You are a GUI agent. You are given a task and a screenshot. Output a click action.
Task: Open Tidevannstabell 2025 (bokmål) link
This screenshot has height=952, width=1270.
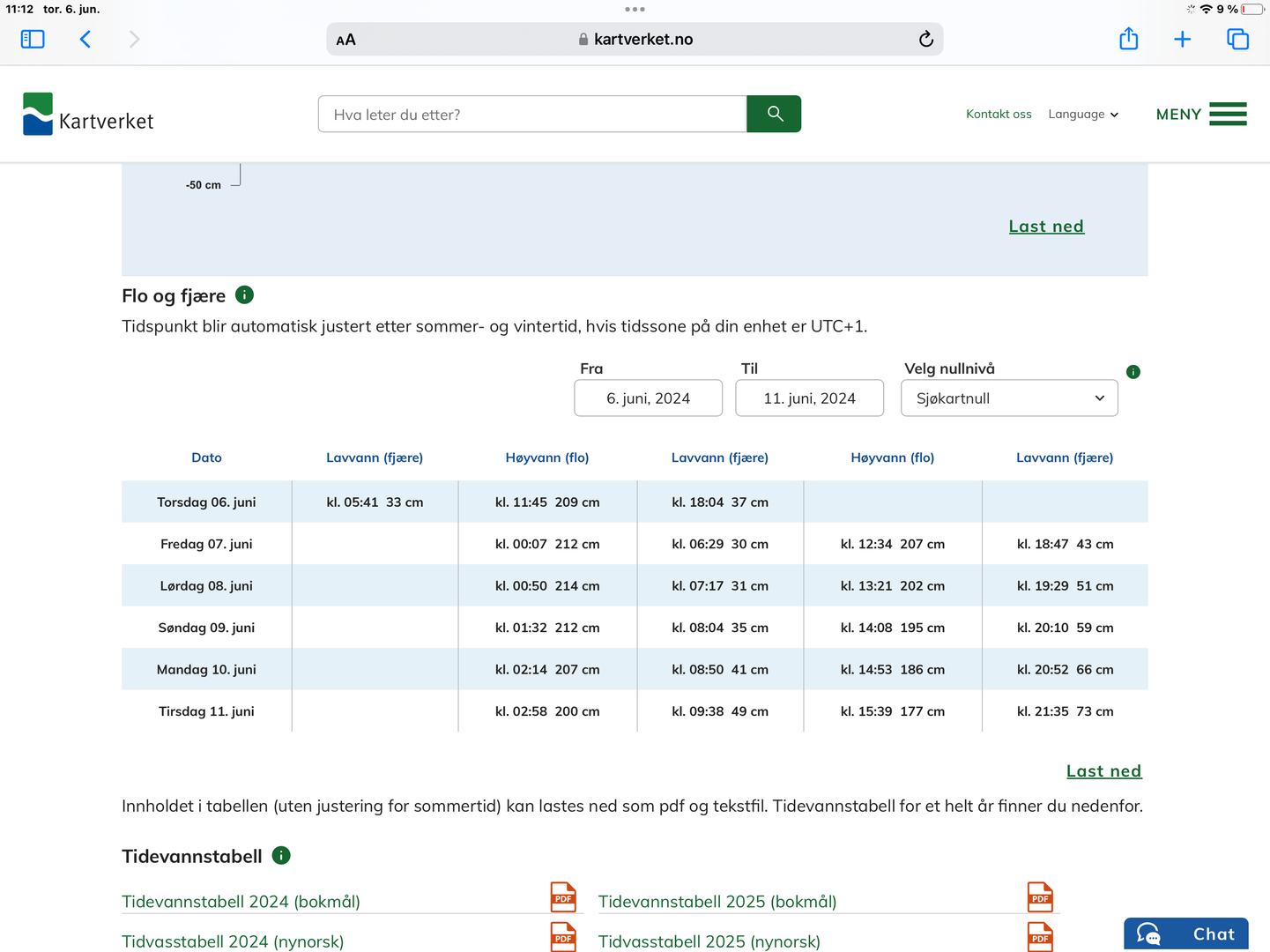pos(717,902)
